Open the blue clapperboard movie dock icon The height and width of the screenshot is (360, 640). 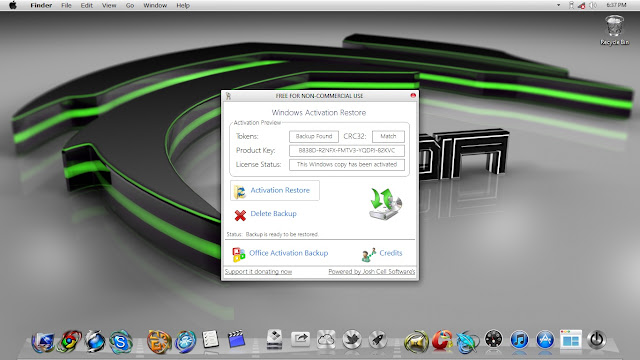coord(236,340)
